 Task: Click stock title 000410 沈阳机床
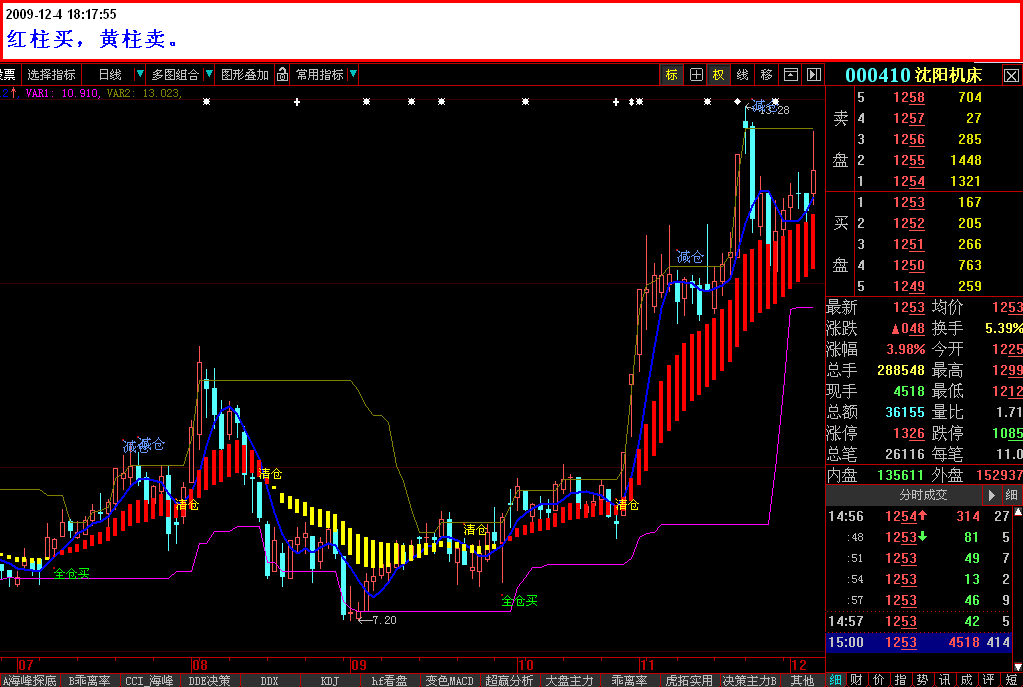(x=913, y=76)
